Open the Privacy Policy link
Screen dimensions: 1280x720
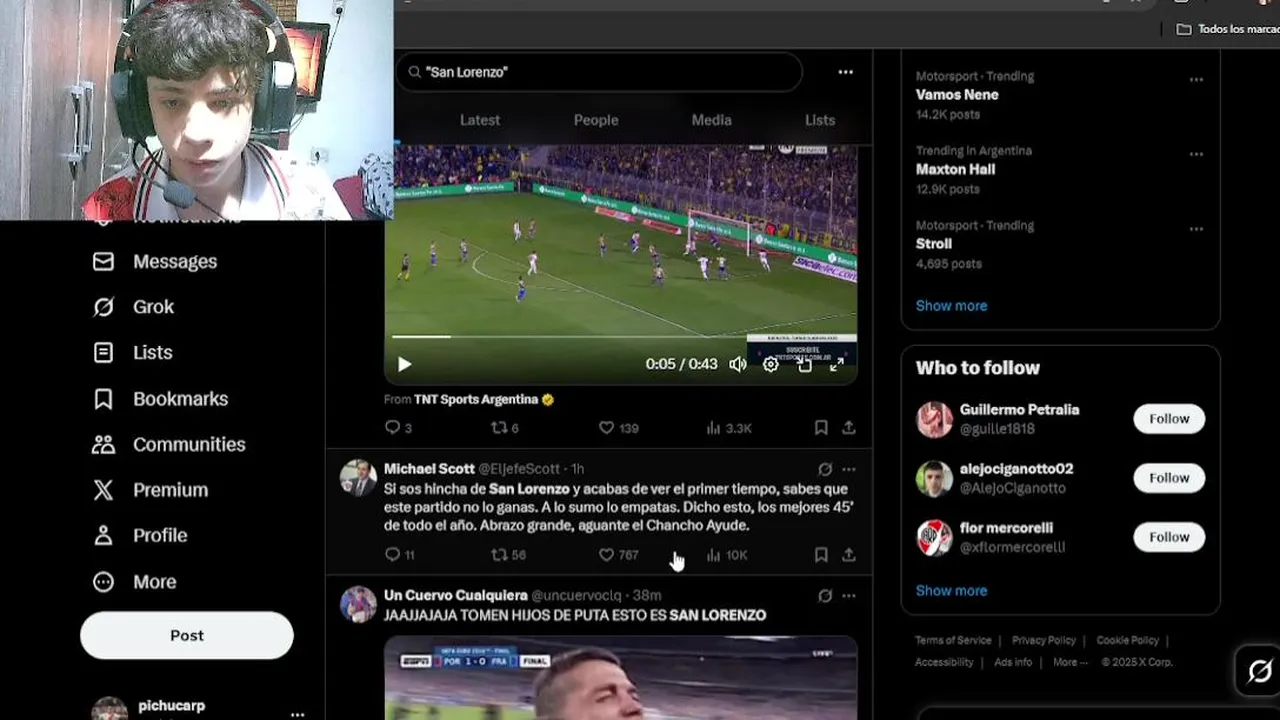click(1044, 640)
